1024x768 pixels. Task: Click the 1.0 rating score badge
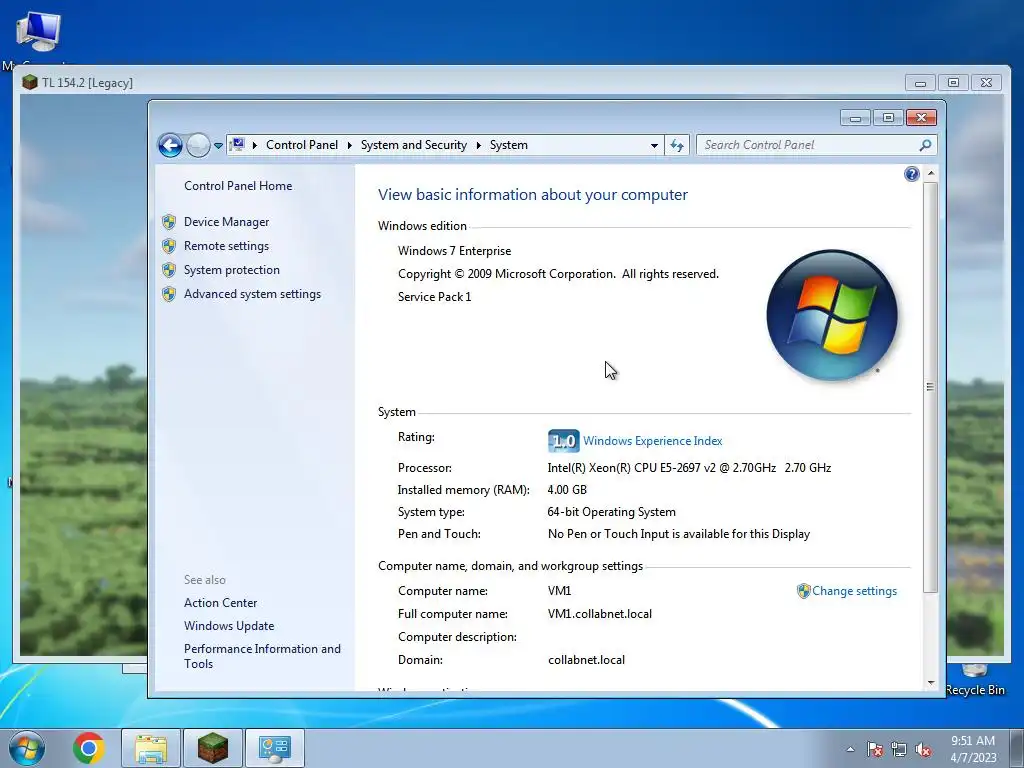[563, 441]
